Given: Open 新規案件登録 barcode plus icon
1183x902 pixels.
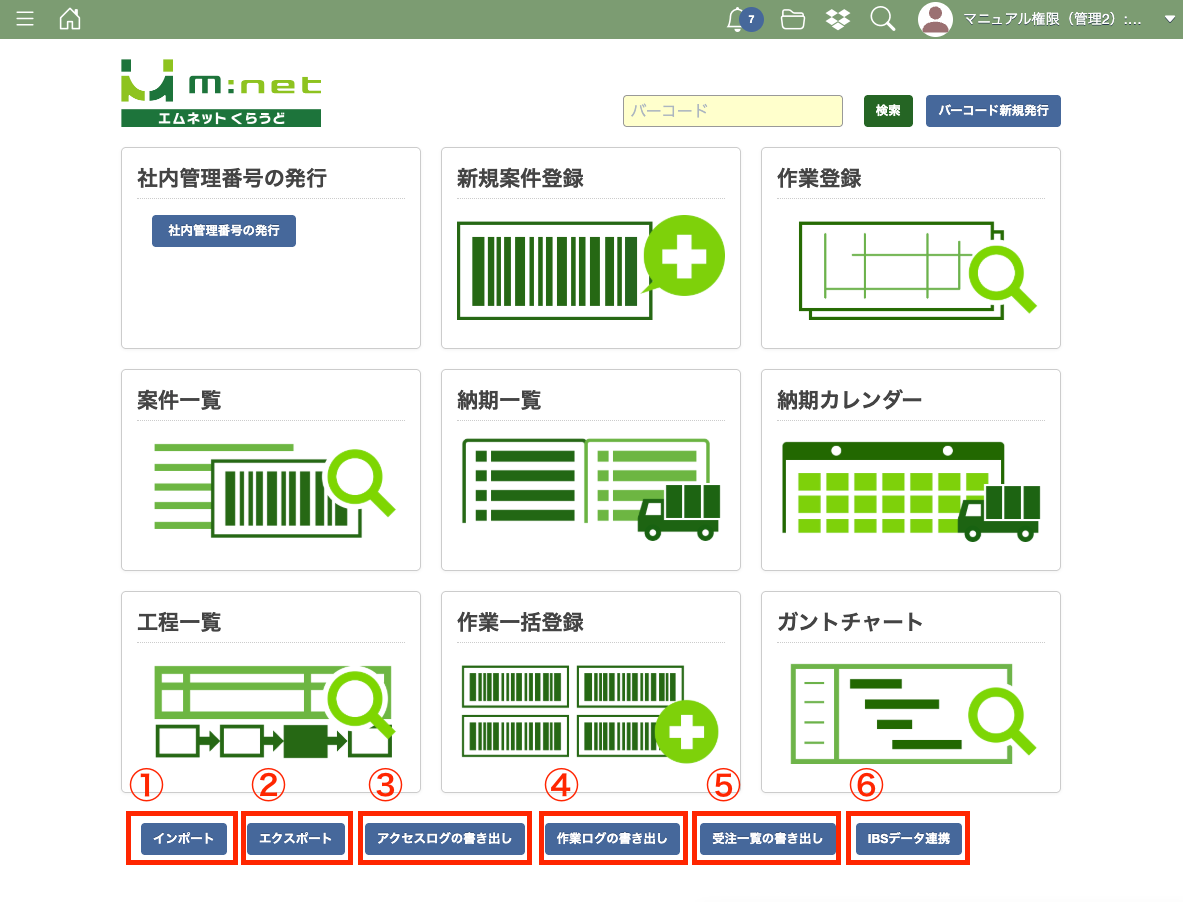Looking at the screenshot, I should (590, 268).
